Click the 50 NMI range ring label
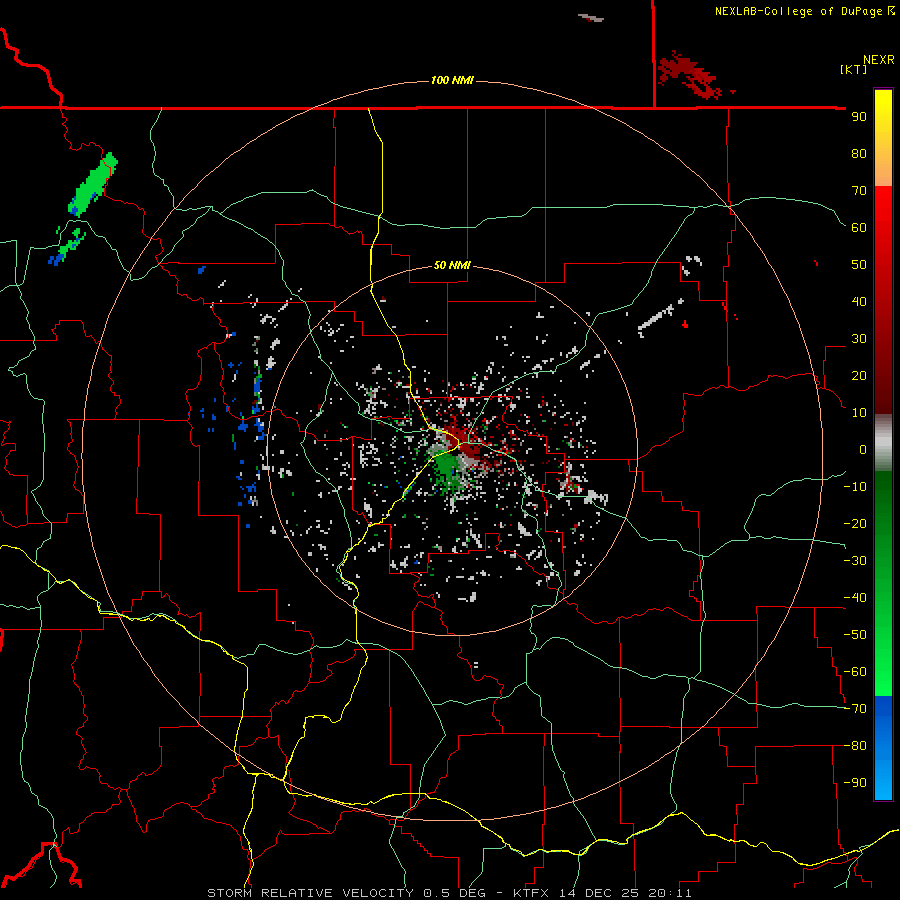The height and width of the screenshot is (900, 900). tap(452, 265)
